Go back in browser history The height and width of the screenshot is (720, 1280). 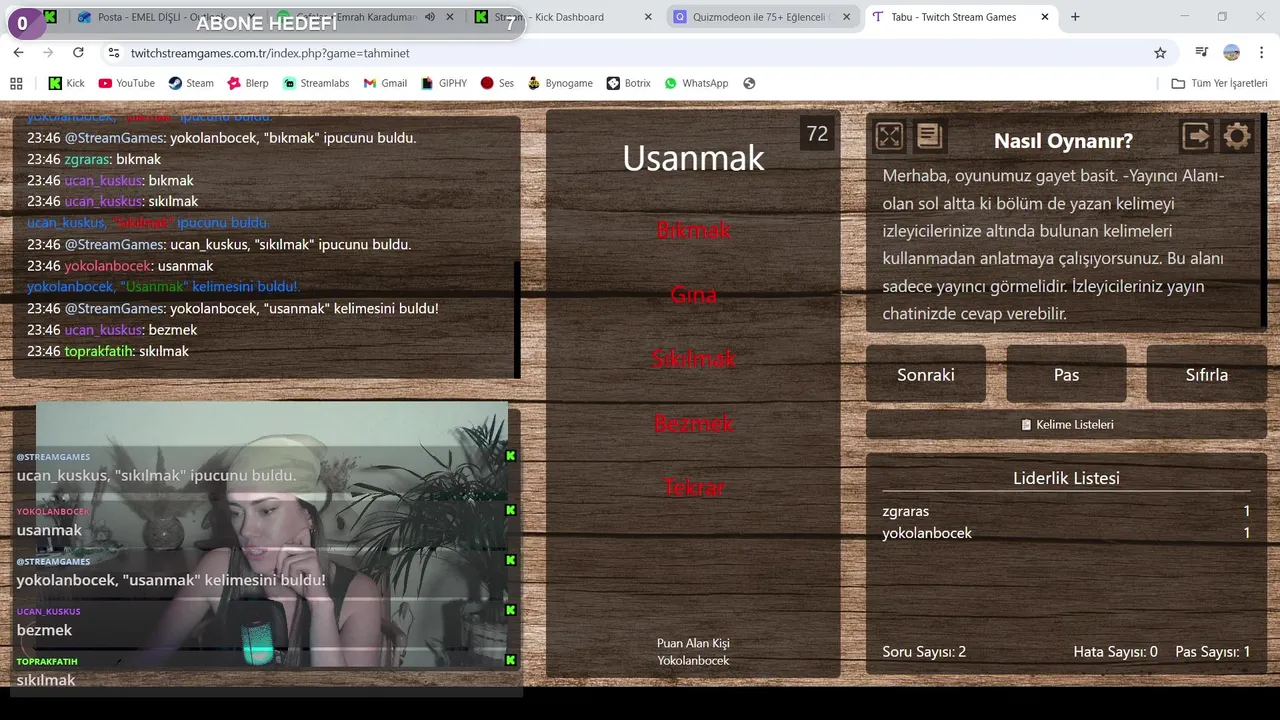[x=18, y=53]
